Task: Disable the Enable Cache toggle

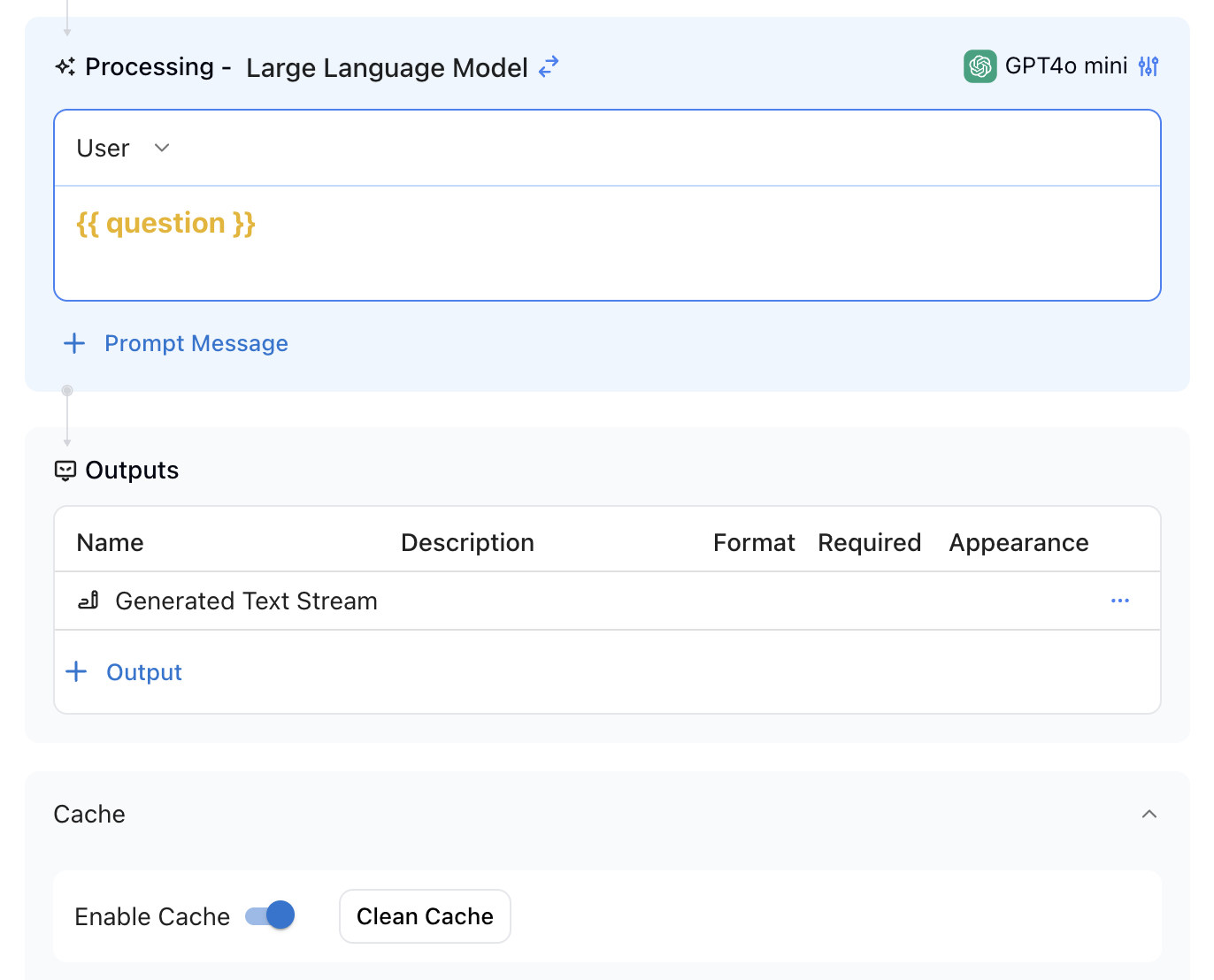Action: click(270, 915)
